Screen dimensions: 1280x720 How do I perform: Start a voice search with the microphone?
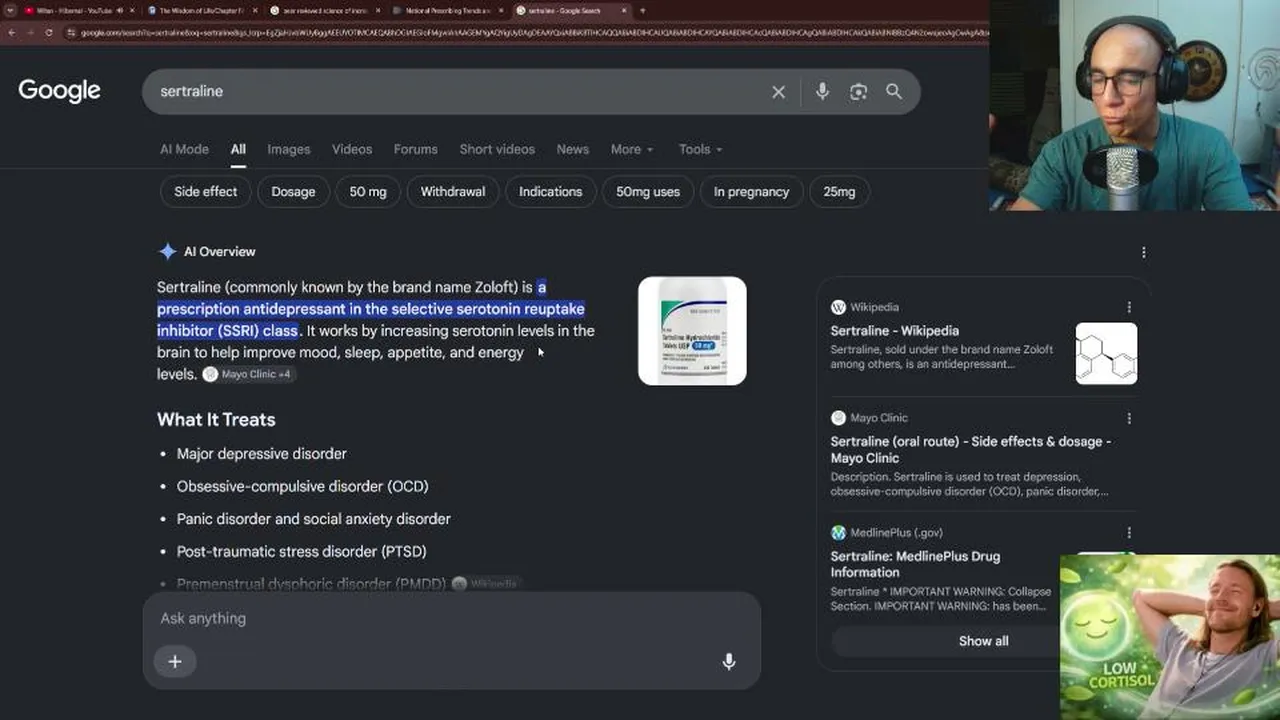click(822, 92)
